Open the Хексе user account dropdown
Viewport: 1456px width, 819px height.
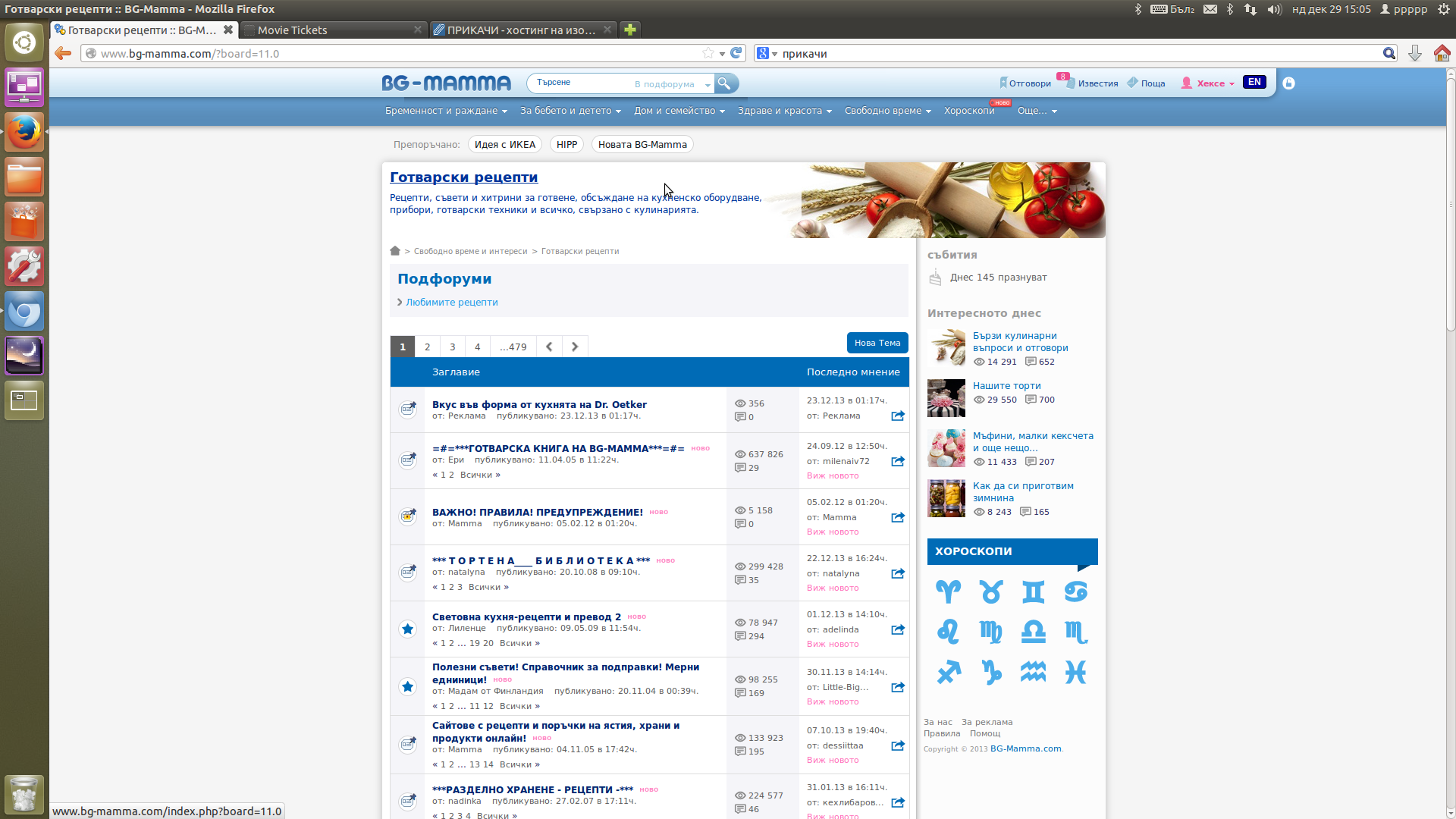1210,83
